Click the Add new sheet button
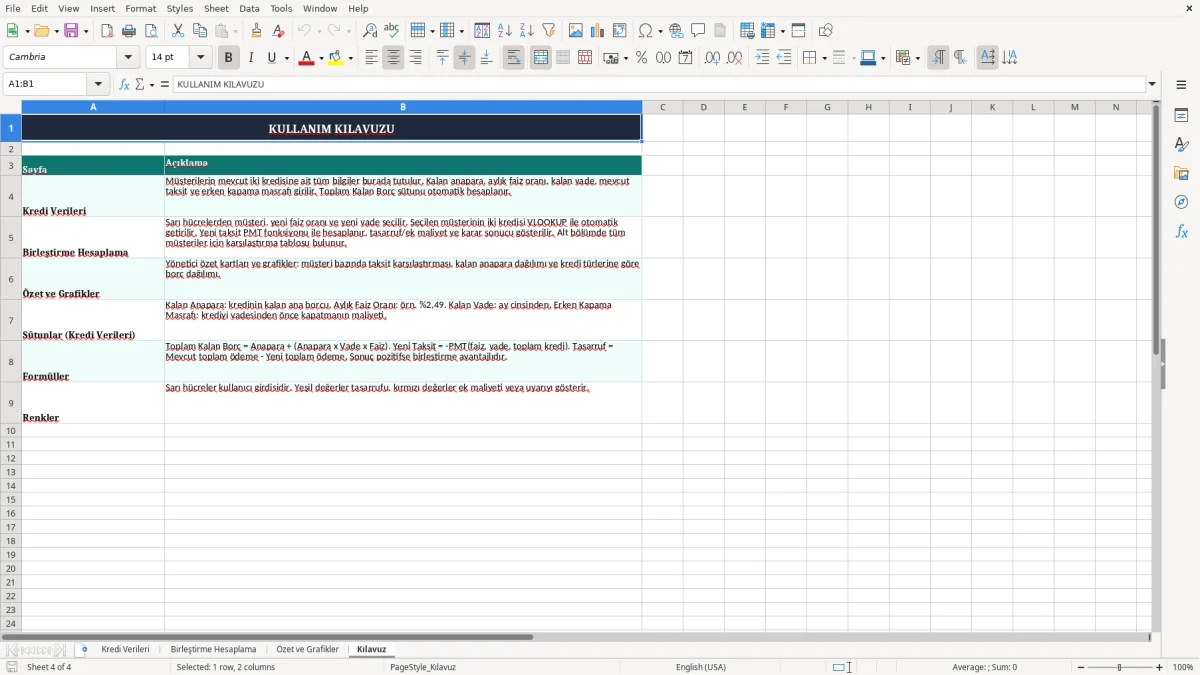This screenshot has width=1200, height=675. click(84, 649)
